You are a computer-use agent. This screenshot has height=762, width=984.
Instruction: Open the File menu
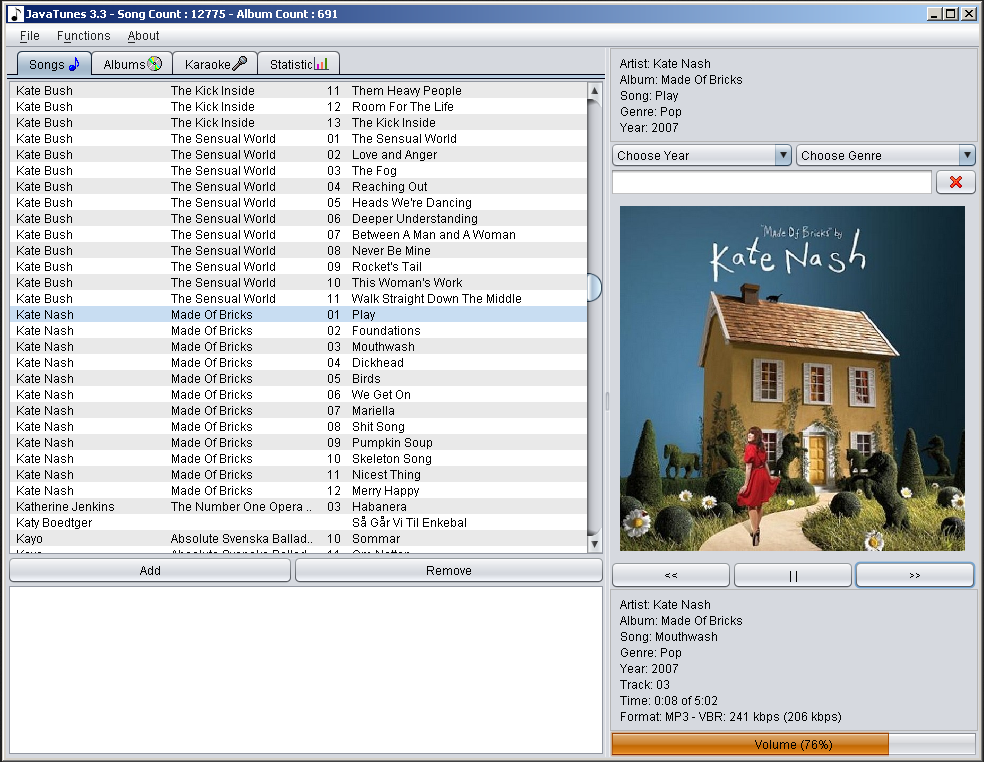29,36
